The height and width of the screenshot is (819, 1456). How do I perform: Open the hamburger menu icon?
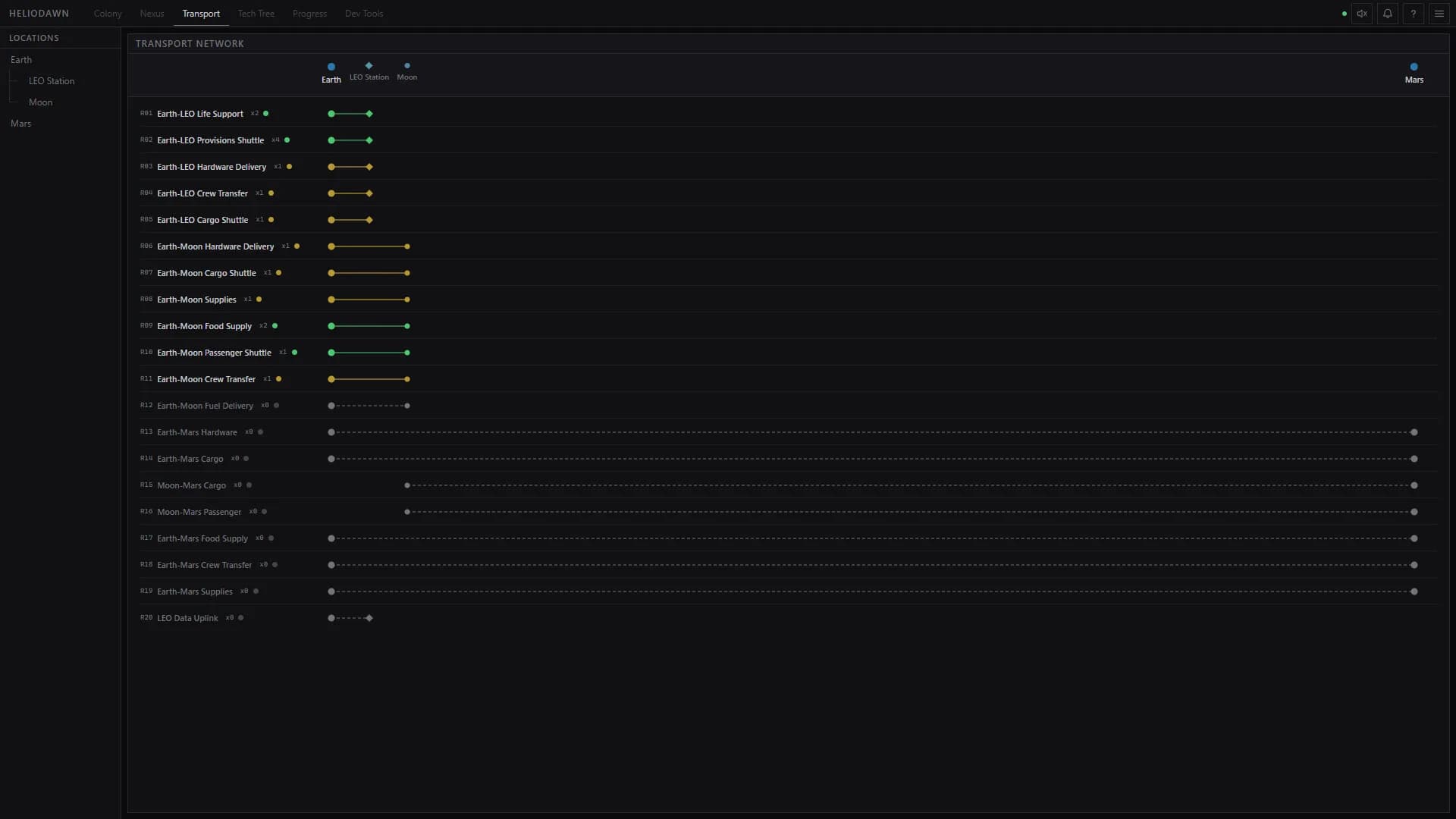(x=1439, y=14)
